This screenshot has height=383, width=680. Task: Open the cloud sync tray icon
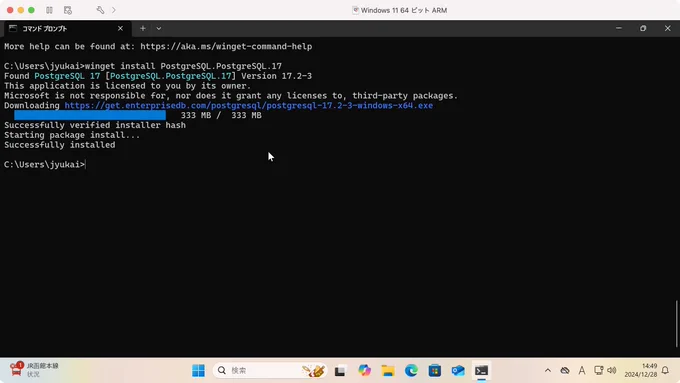point(565,370)
